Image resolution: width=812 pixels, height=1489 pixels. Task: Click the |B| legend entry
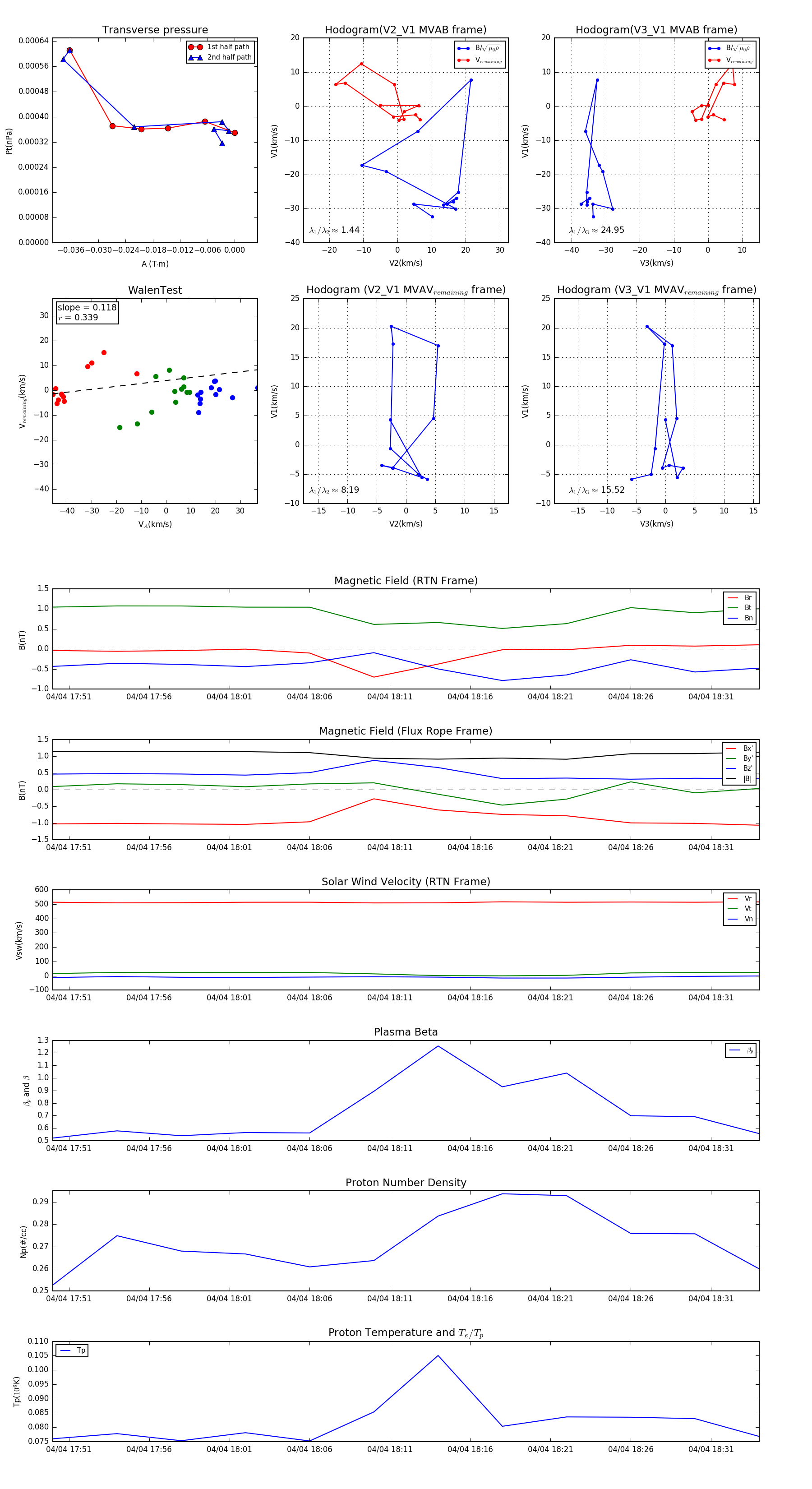click(740, 779)
